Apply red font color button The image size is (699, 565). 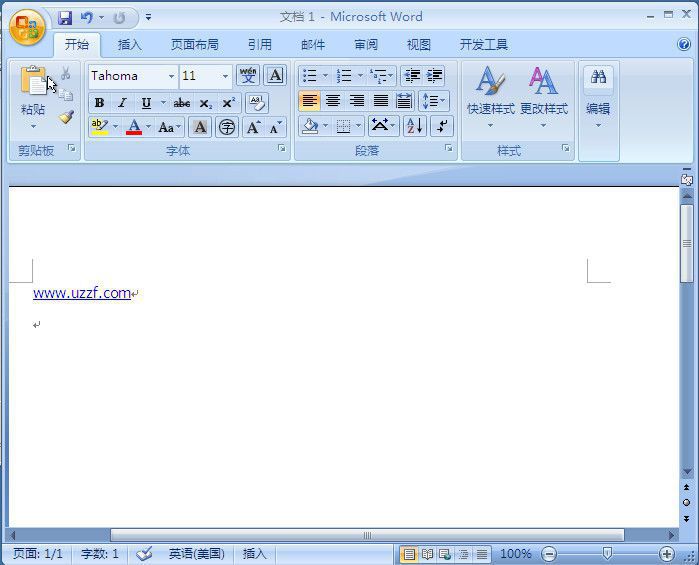(134, 128)
